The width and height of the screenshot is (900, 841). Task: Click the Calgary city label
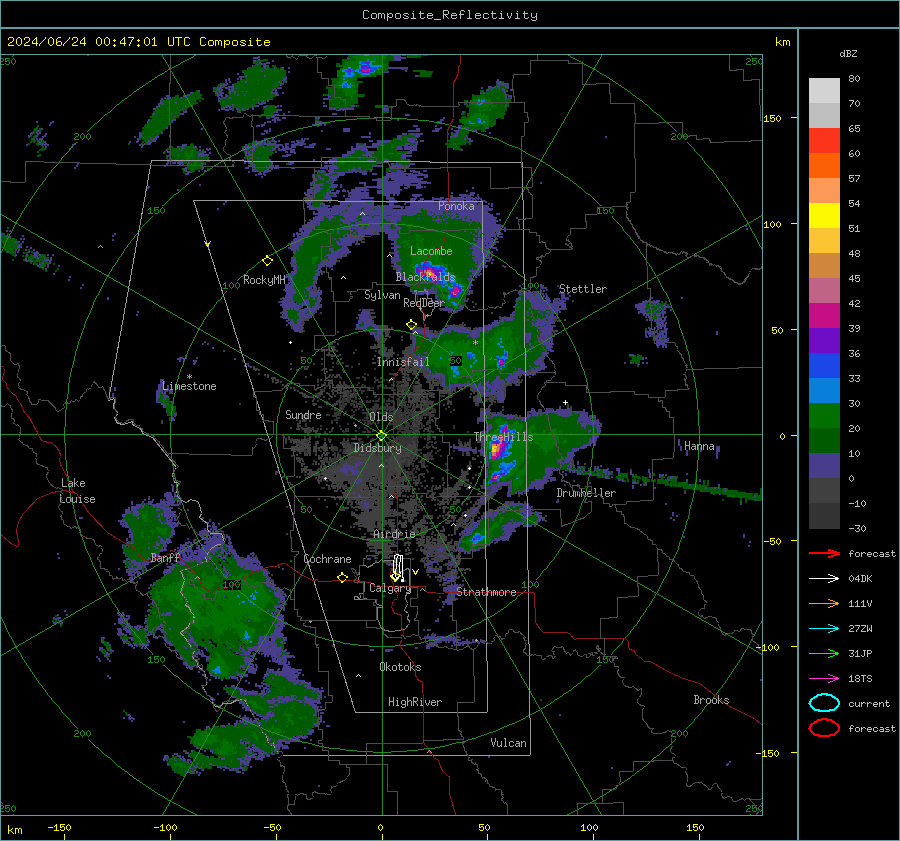tap(390, 588)
